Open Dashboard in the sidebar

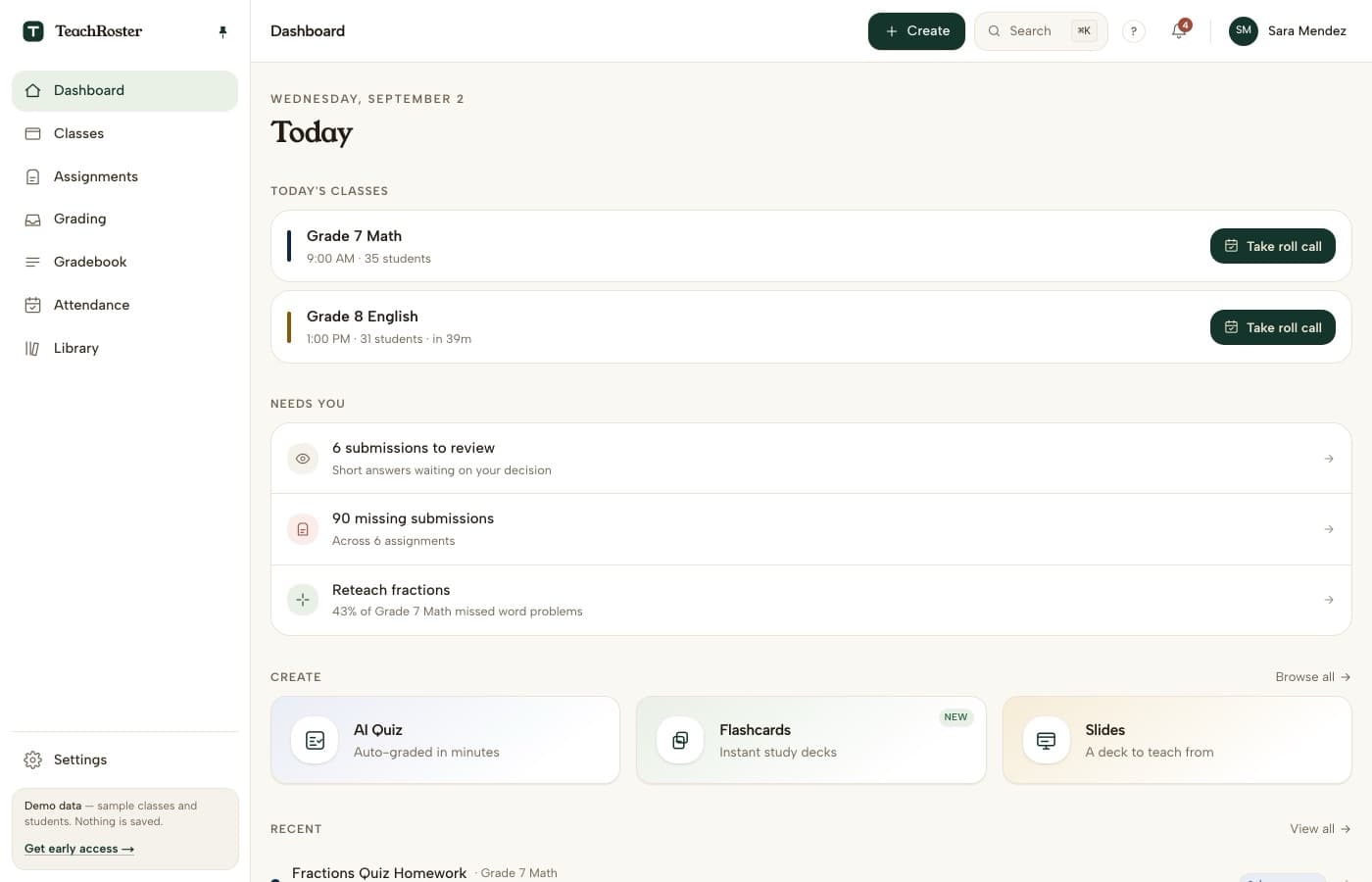click(124, 90)
